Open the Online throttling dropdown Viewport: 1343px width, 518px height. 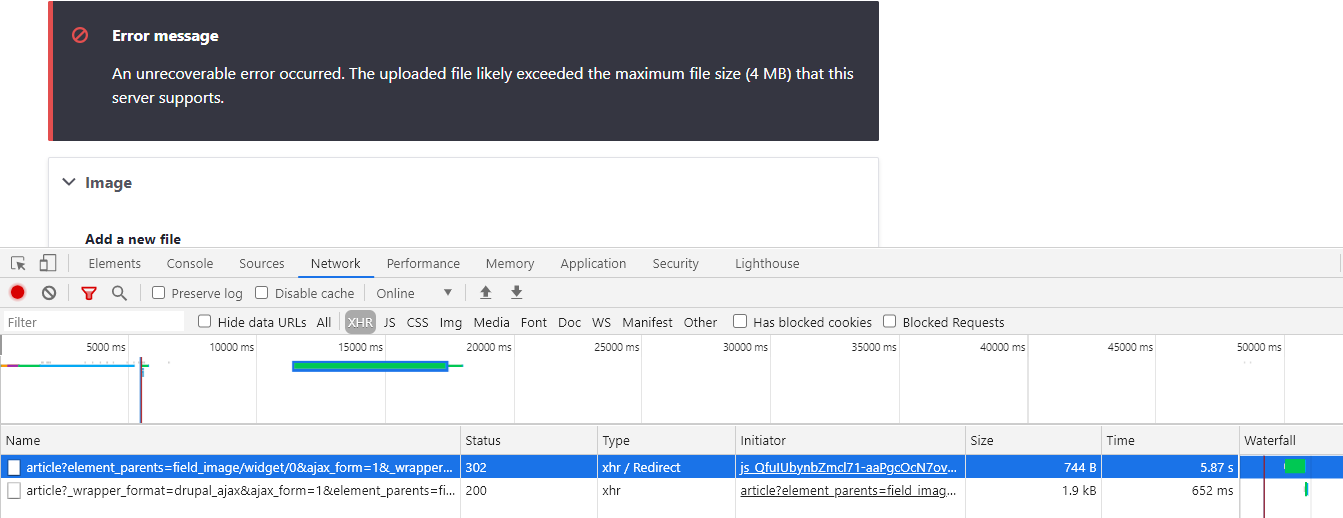(414, 293)
